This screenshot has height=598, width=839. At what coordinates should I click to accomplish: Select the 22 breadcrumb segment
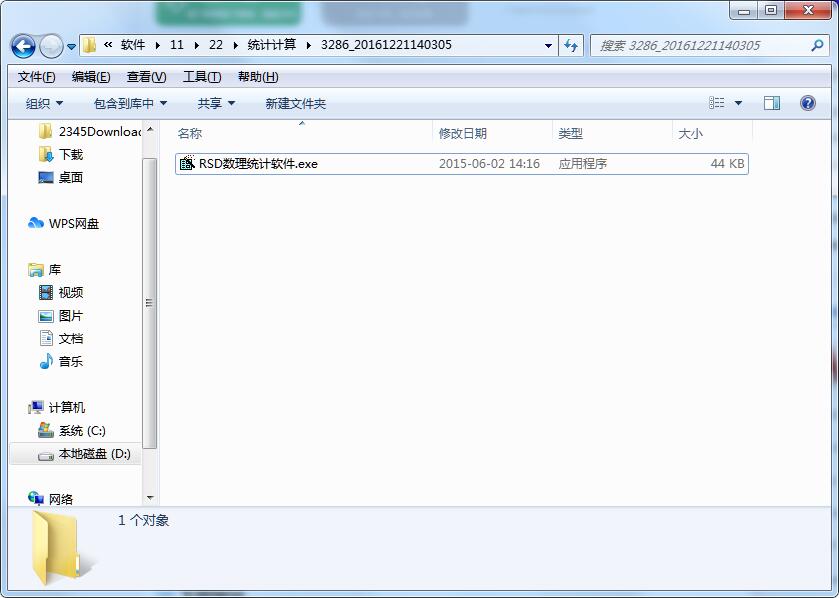coord(216,44)
